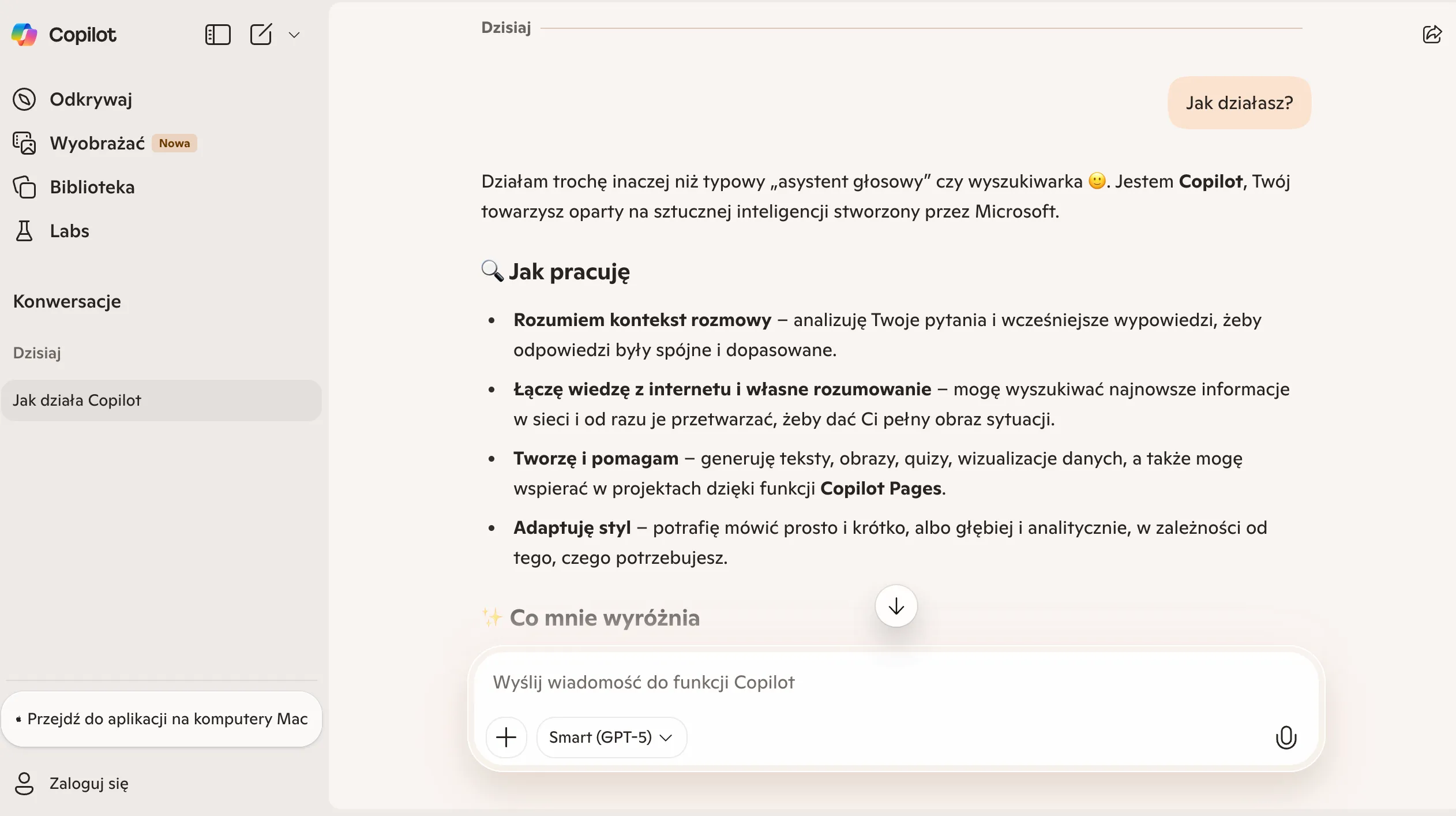Click Zaloguj się to sign in
Viewport: 1456px width, 816px height.
coord(89,784)
